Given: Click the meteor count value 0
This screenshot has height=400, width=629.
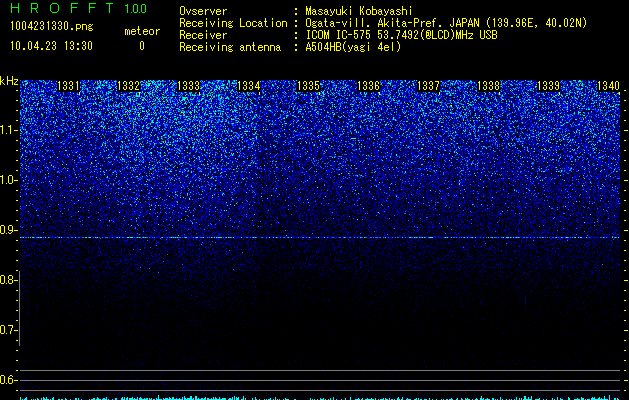Looking at the screenshot, I should [x=142, y=46].
